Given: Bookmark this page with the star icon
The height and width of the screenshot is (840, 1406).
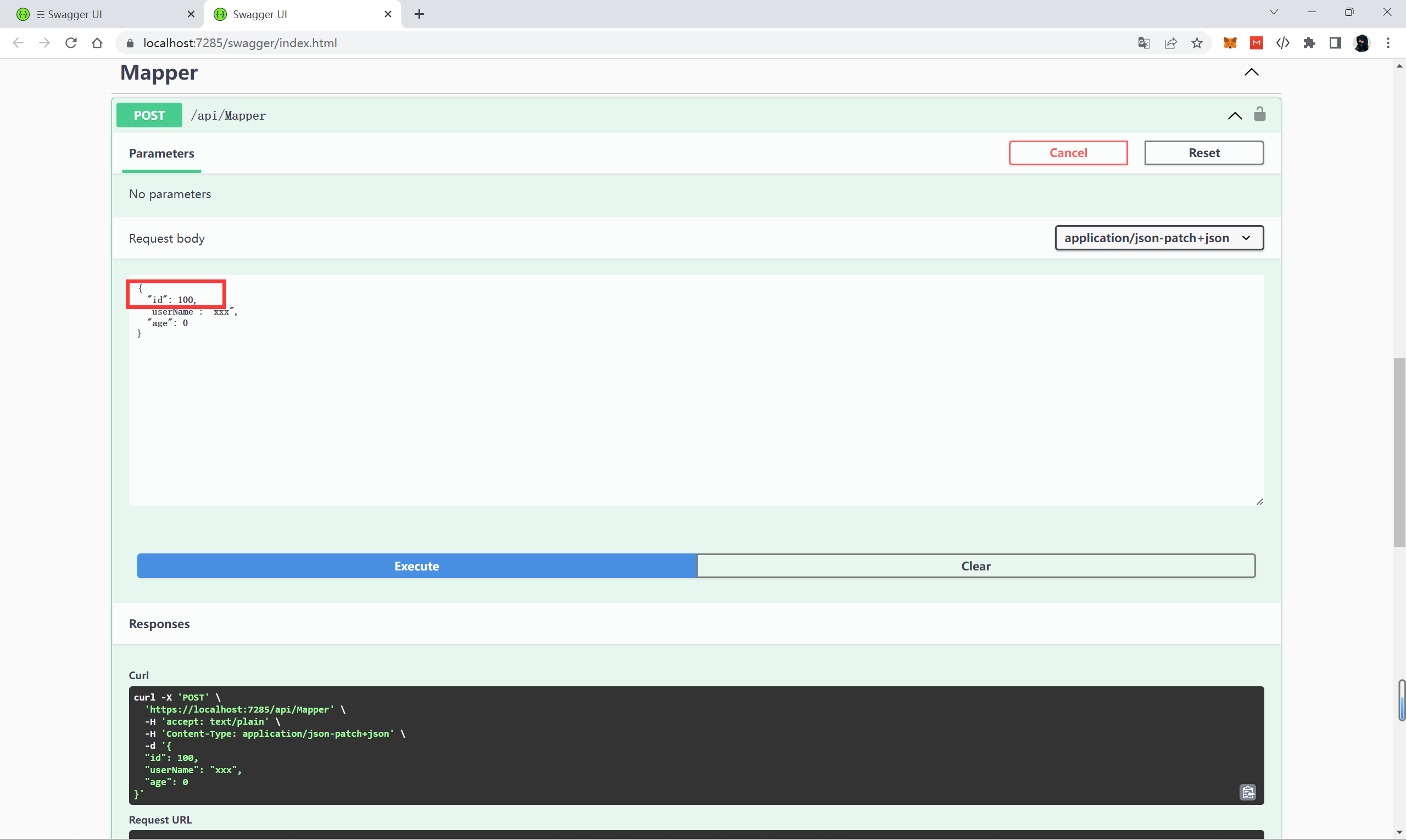Looking at the screenshot, I should point(1197,43).
